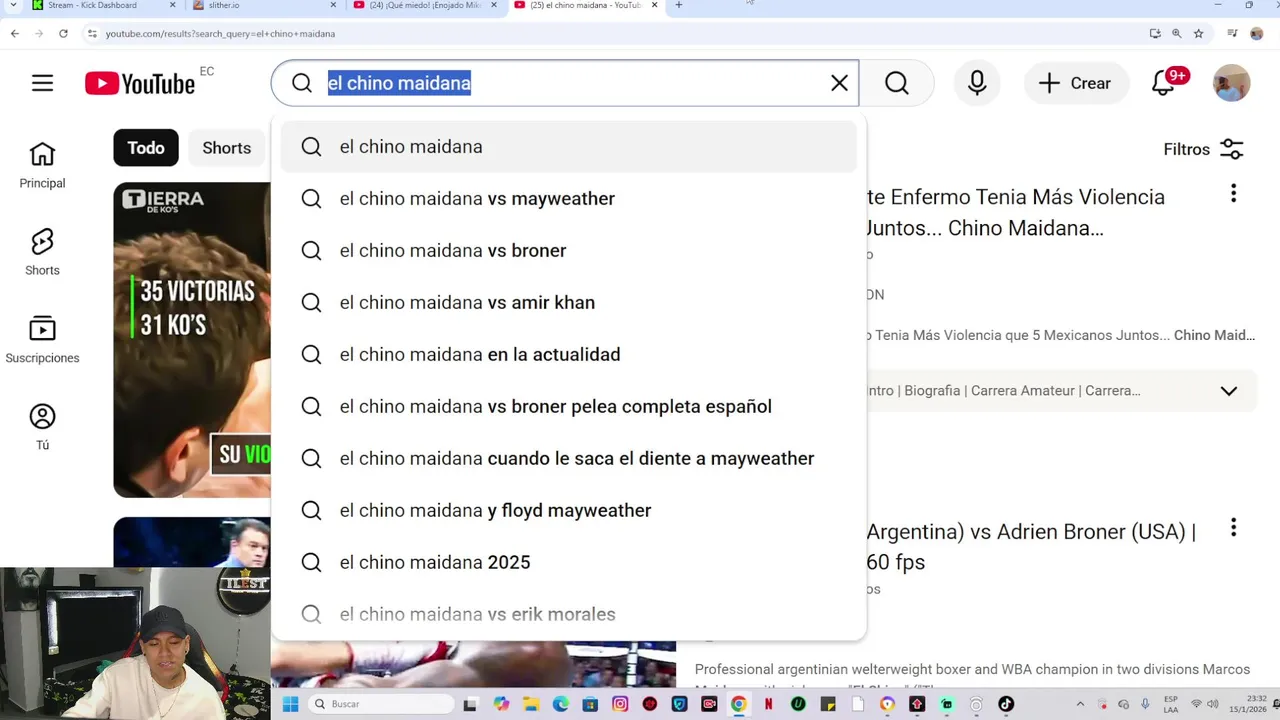Select suggestion "el chino maidana"

(x=568, y=146)
